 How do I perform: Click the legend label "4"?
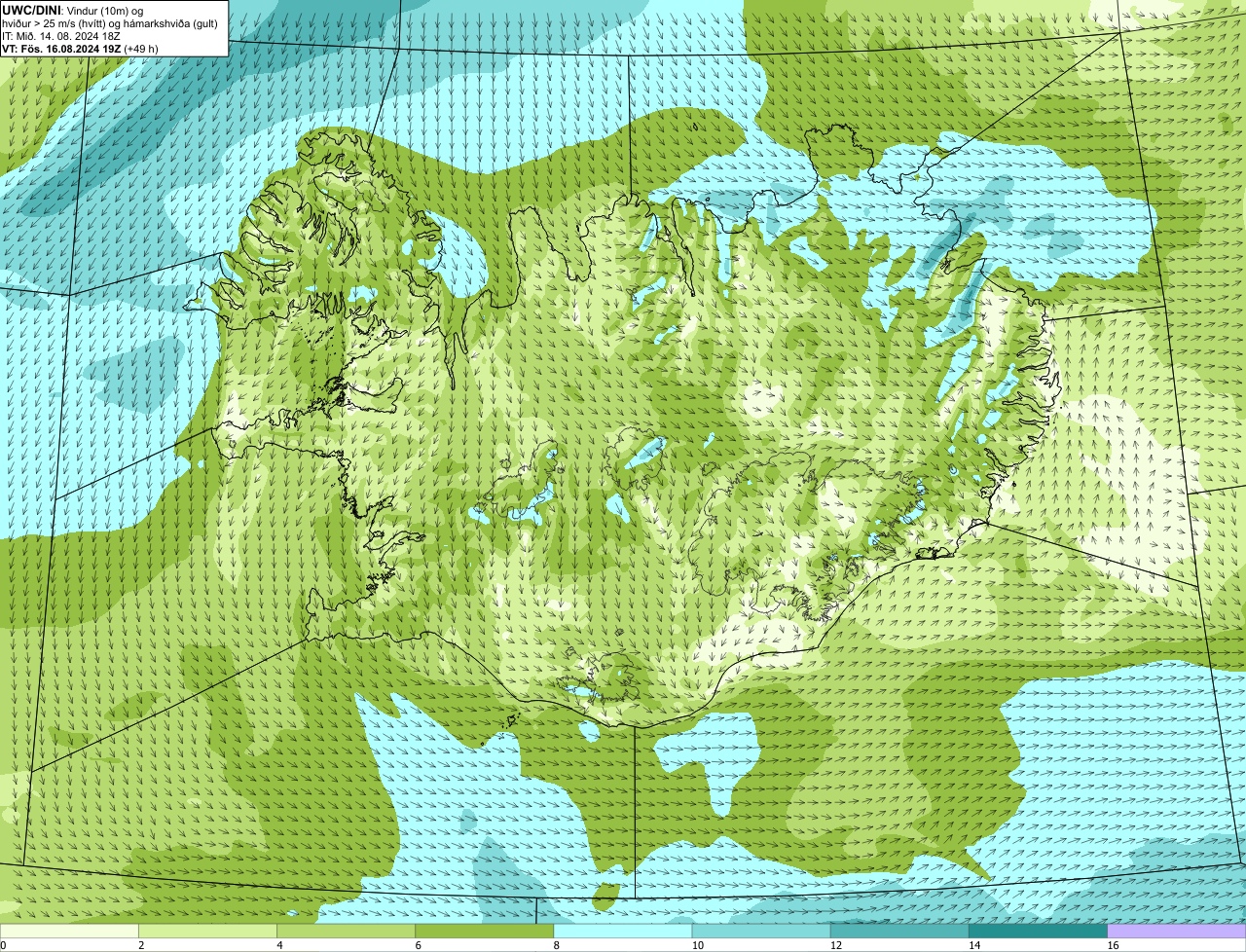coord(279,945)
